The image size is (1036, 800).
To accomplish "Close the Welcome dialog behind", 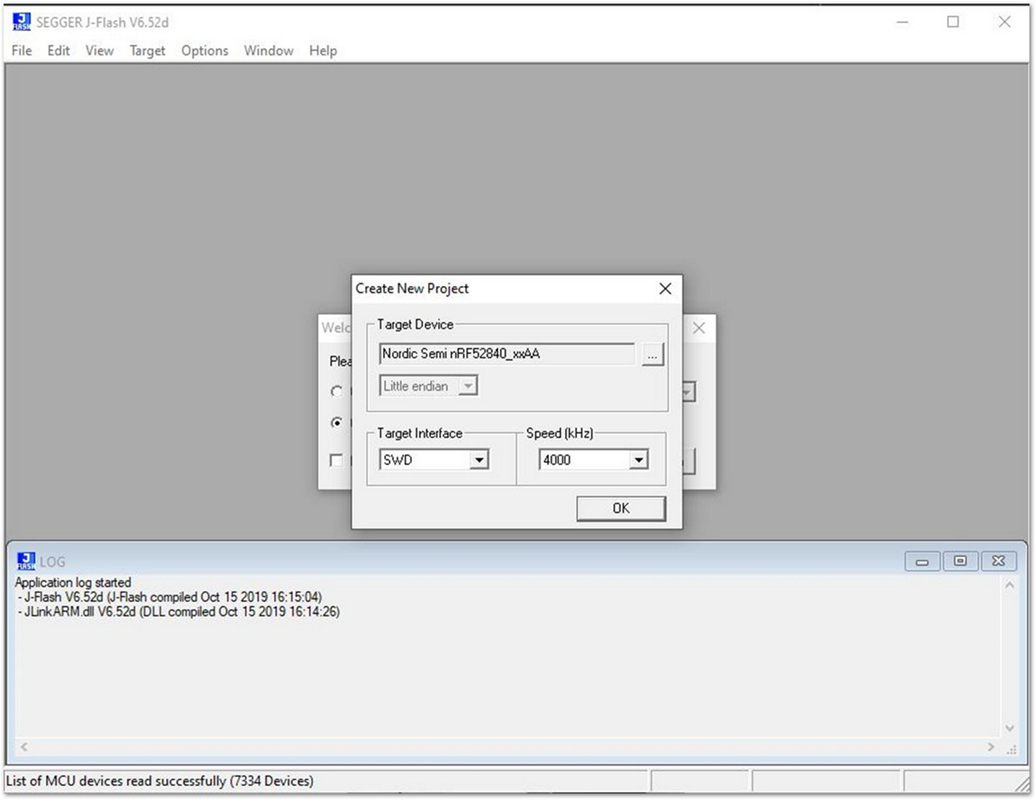I will (698, 328).
